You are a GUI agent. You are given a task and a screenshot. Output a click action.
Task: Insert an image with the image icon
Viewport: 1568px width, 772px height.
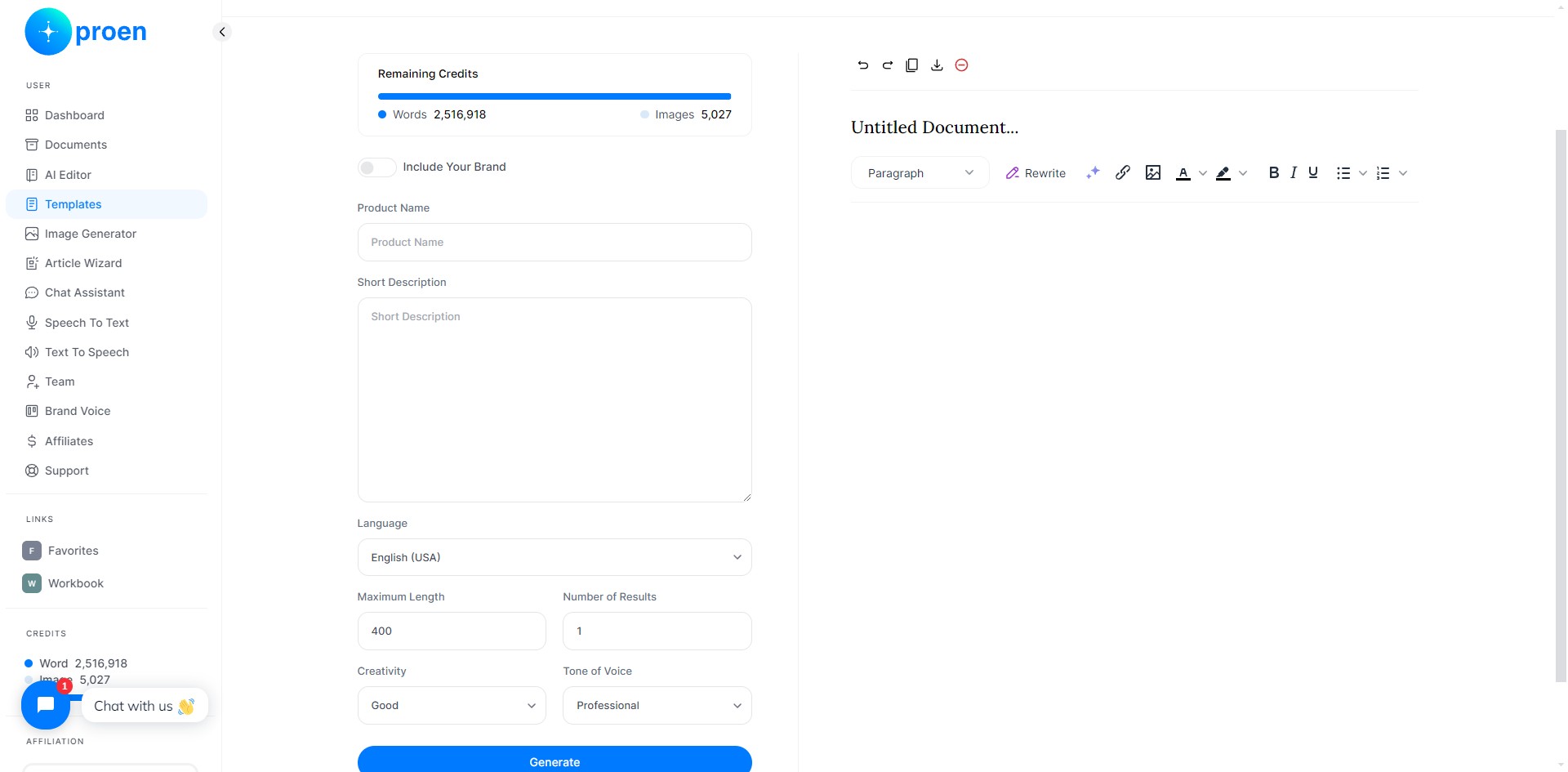click(x=1153, y=172)
